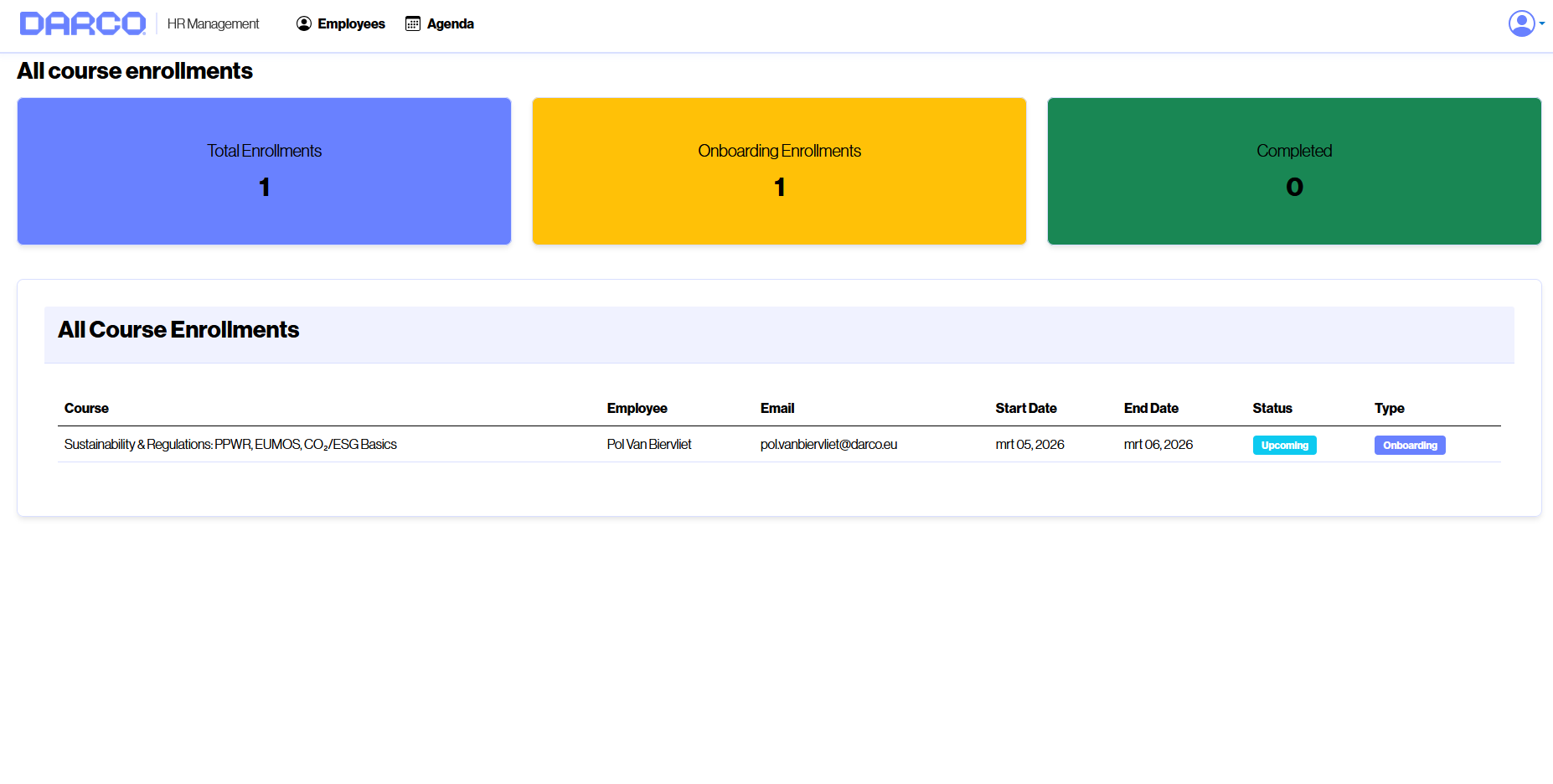Screen dimensions: 1553x784
Task: Click the DARCO logo
Action: (x=80, y=23)
